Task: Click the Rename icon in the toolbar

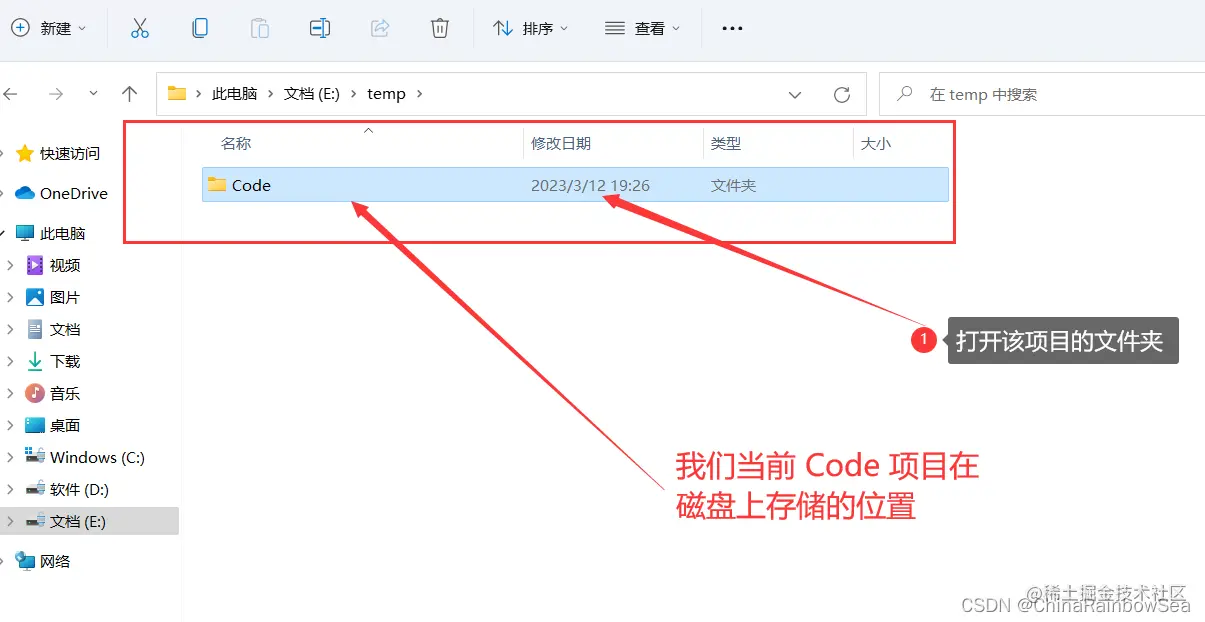Action: click(x=320, y=28)
